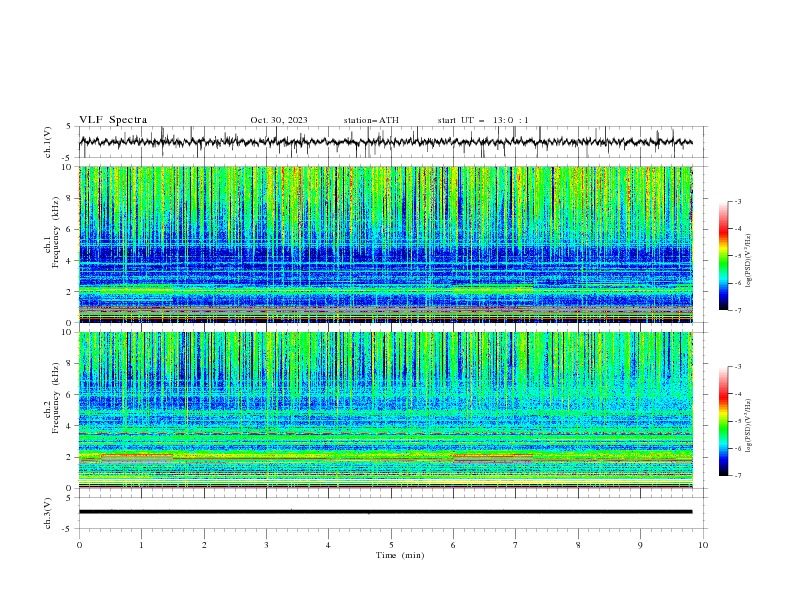
Task: Click the upper PSD color scale bar
Action: pyautogui.click(x=724, y=256)
